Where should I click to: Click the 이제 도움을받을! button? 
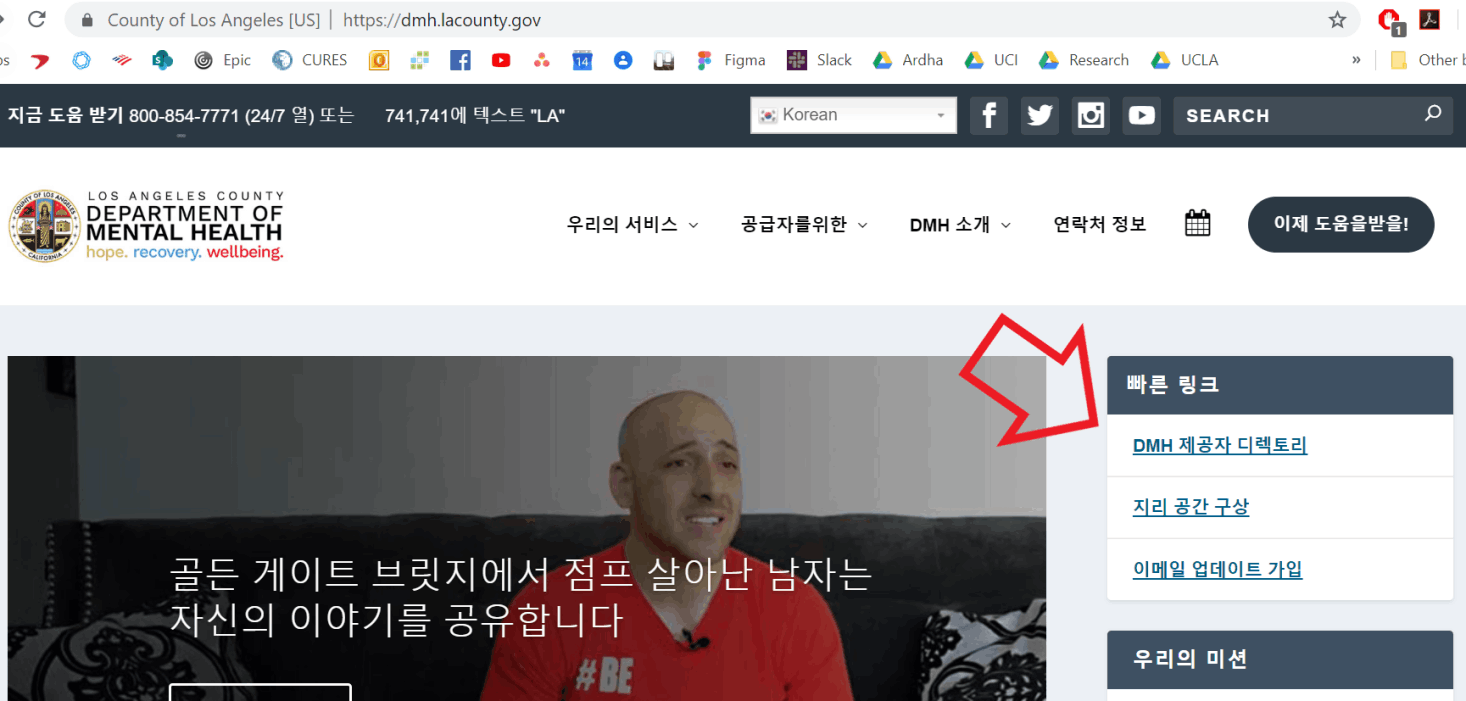[1340, 224]
